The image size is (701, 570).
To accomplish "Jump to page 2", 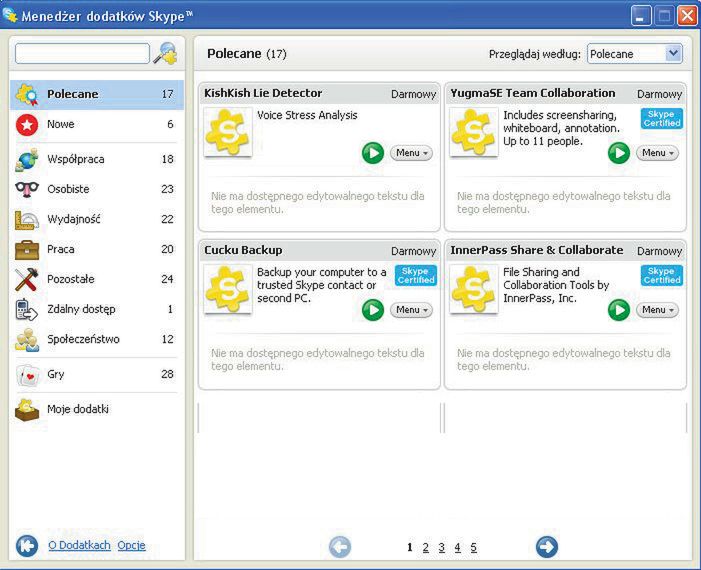I will point(426,547).
